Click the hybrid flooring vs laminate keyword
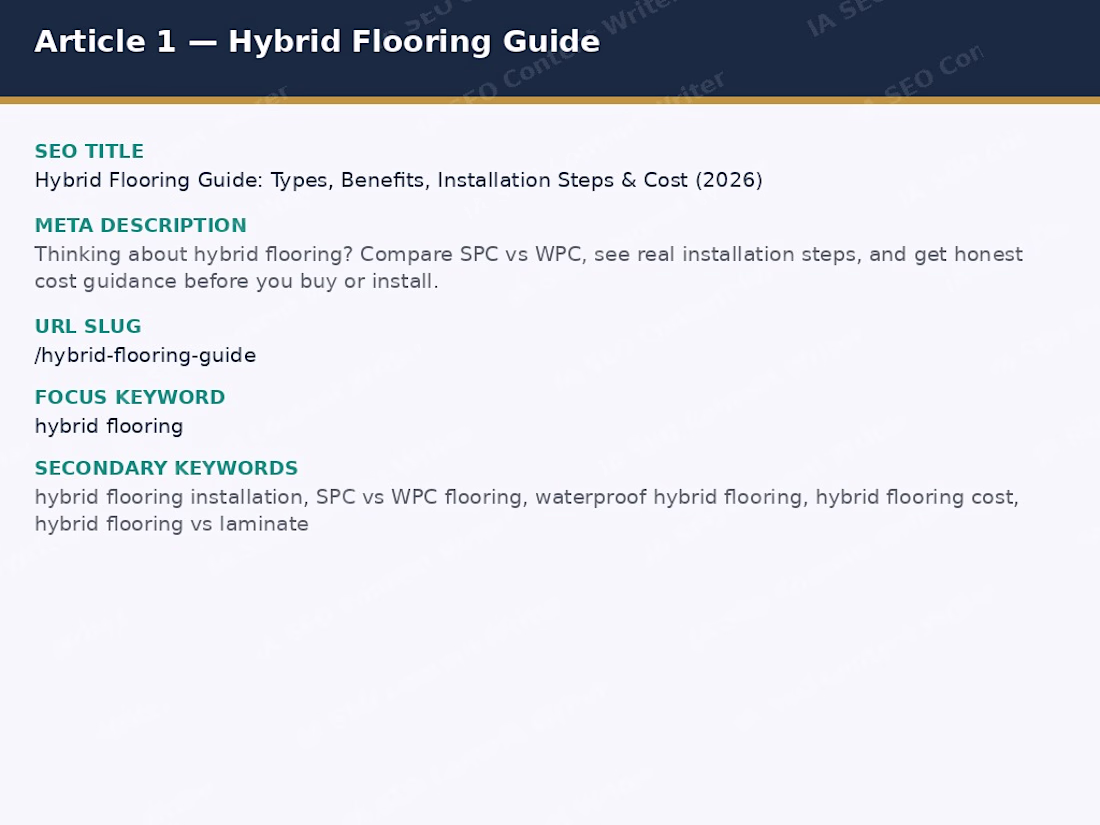This screenshot has height=825, width=1100. (x=172, y=524)
